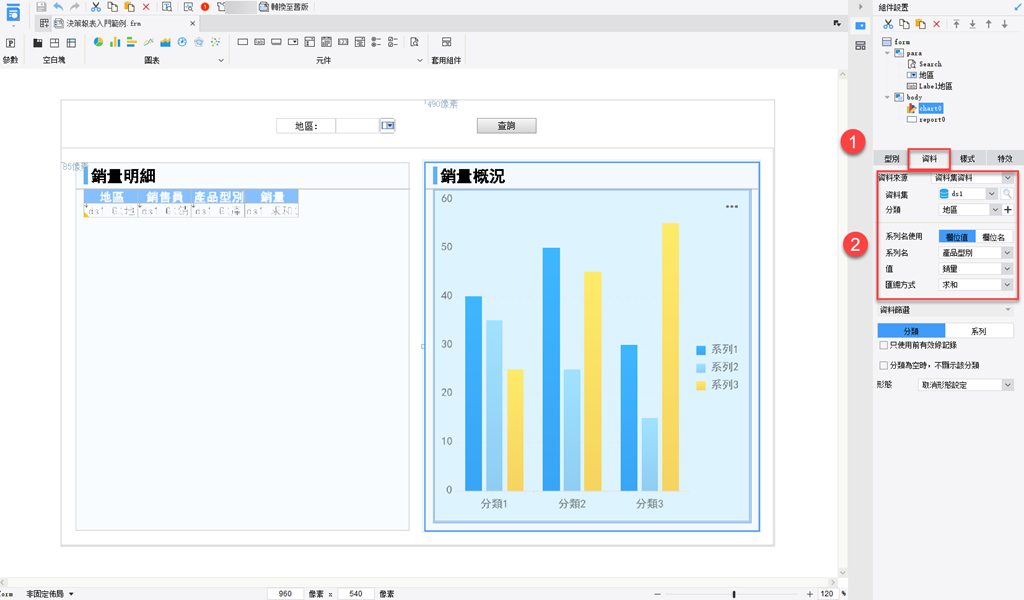Move component to top in tree
Viewport: 1024px width, 600px height.
tap(956, 24)
